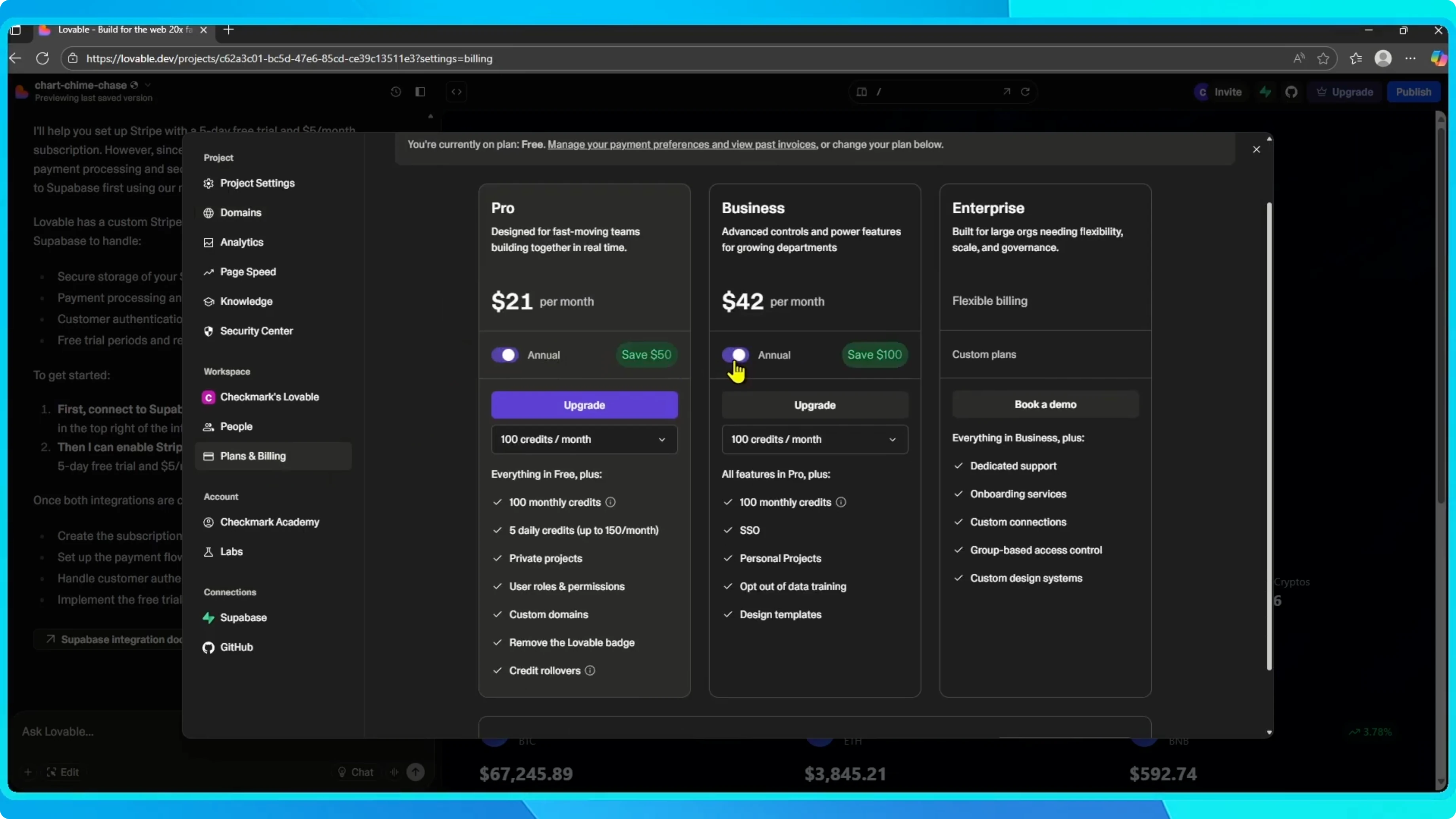Viewport: 1456px width, 819px height.
Task: Open Domains settings
Action: (x=273, y=212)
